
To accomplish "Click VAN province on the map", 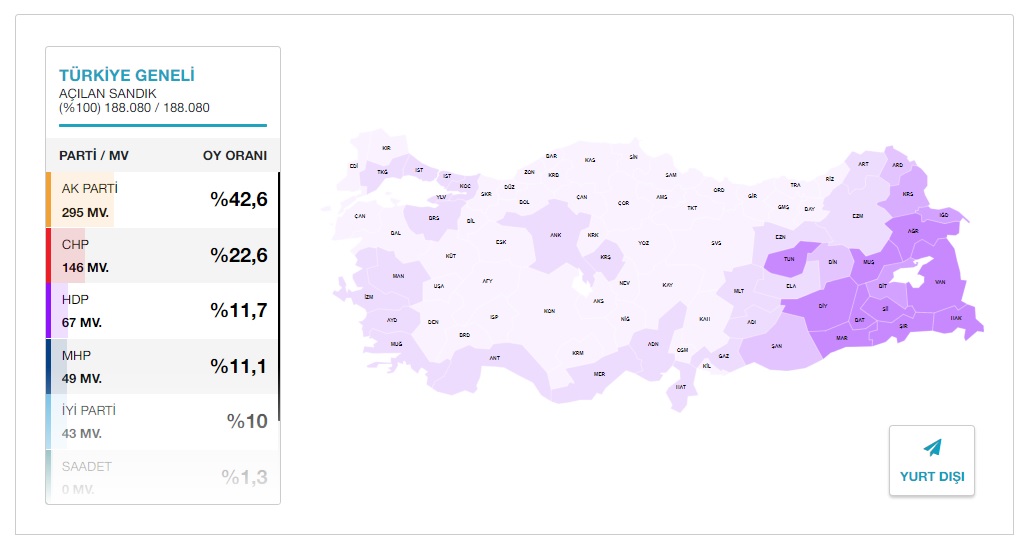I will 940,282.
